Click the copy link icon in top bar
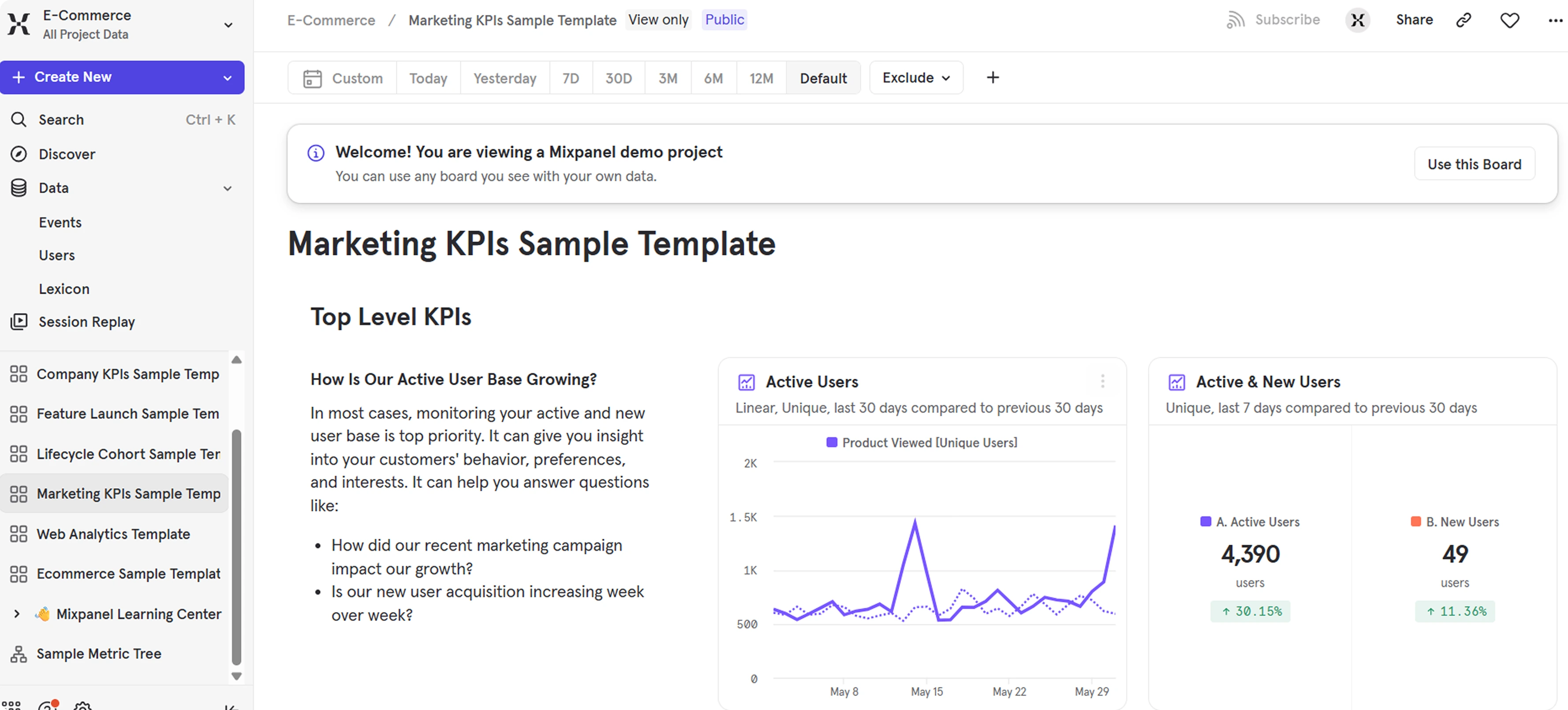This screenshot has height=710, width=1568. (x=1464, y=19)
